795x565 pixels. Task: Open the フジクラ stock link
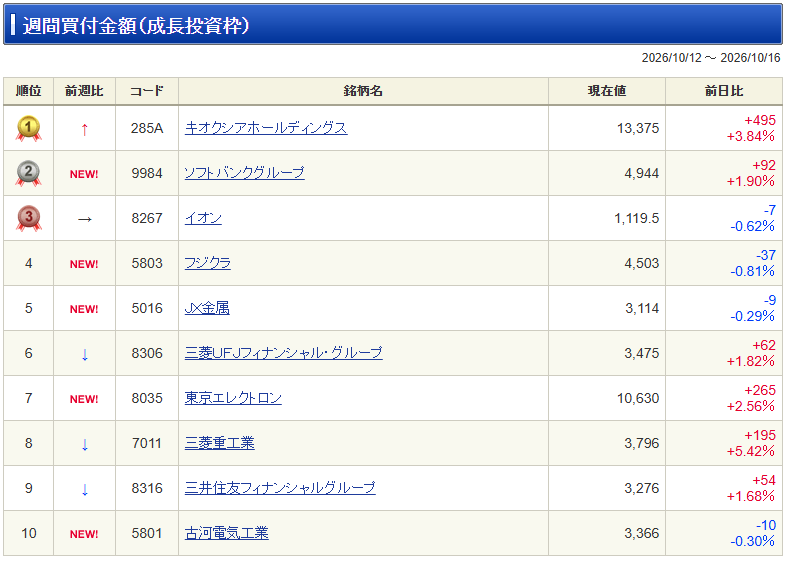(208, 263)
